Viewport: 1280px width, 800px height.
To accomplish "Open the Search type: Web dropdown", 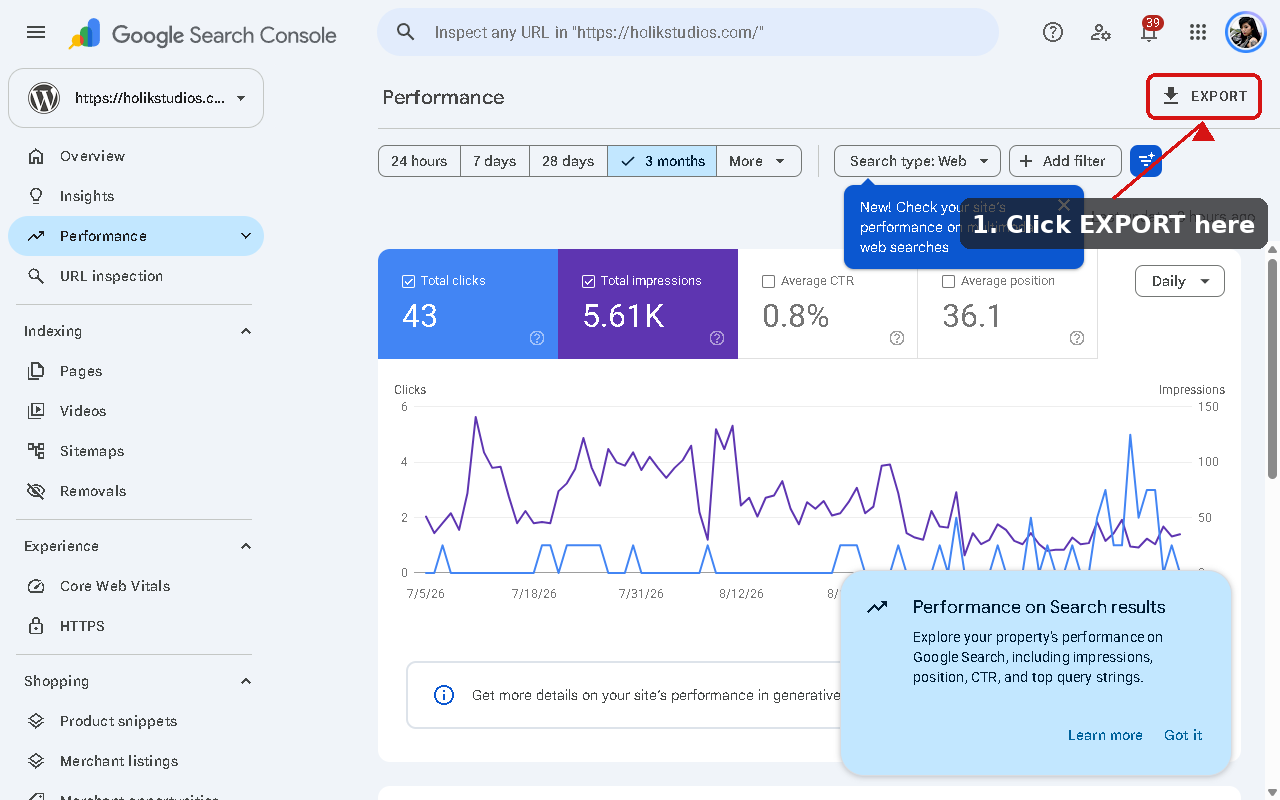I will pyautogui.click(x=917, y=161).
